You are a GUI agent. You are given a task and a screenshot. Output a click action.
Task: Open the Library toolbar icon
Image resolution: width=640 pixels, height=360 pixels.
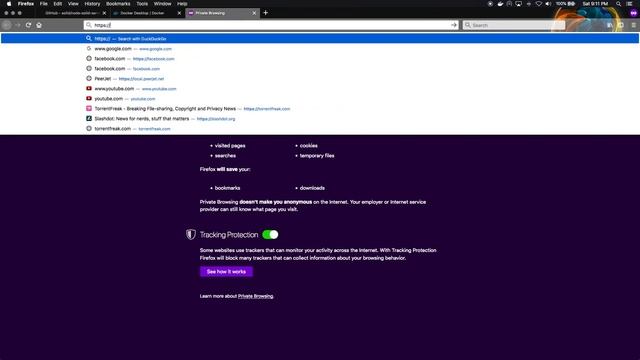[609, 25]
